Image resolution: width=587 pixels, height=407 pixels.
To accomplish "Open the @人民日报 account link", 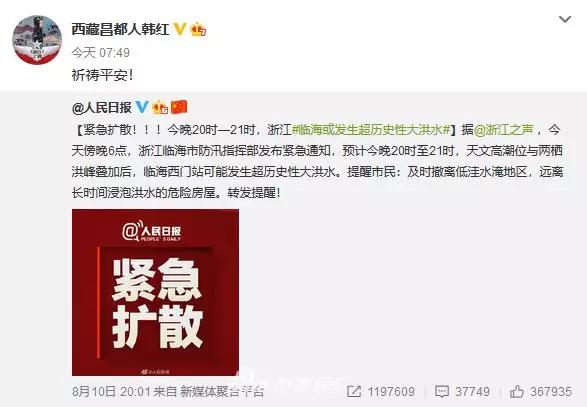I will 101,108.
